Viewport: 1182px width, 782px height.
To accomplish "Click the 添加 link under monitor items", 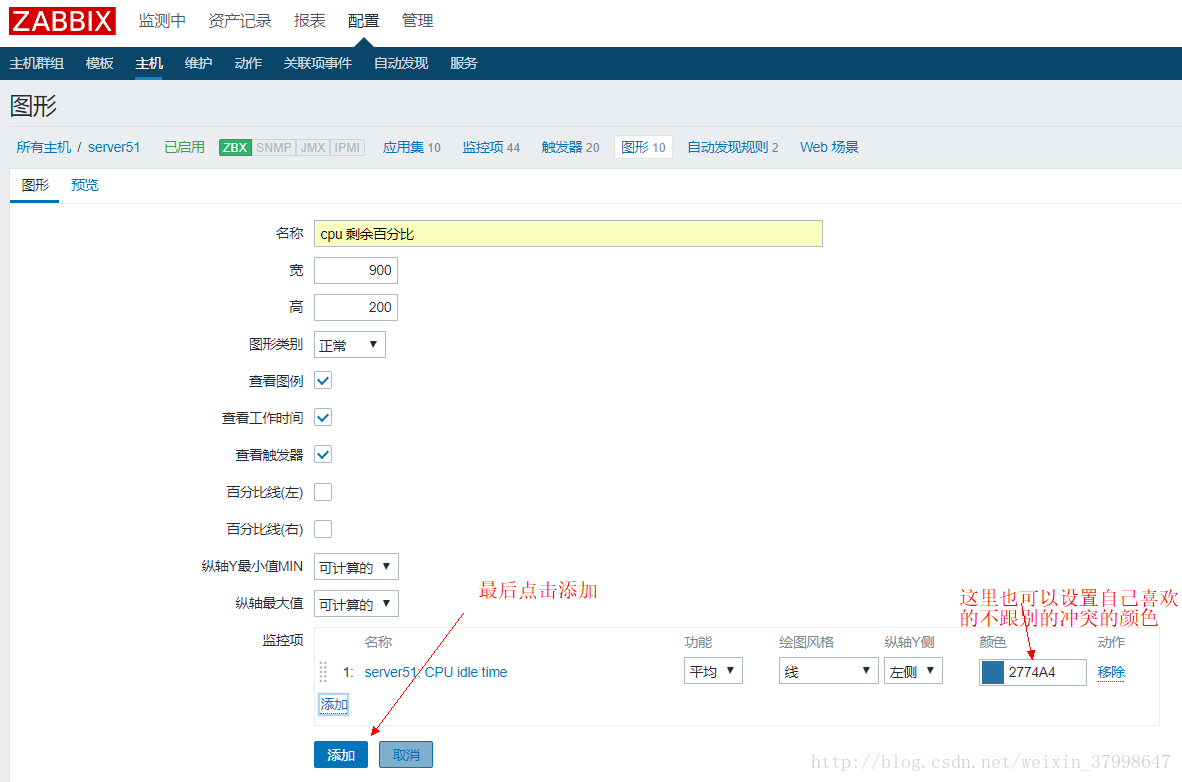I will click(334, 704).
